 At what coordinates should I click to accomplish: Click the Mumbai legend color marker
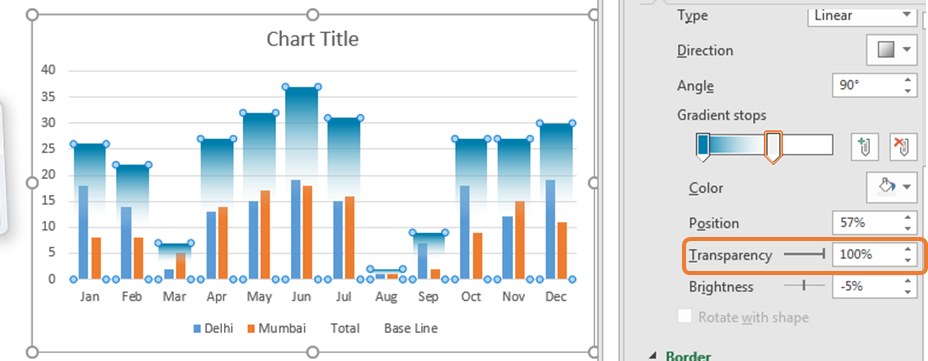[x=251, y=328]
